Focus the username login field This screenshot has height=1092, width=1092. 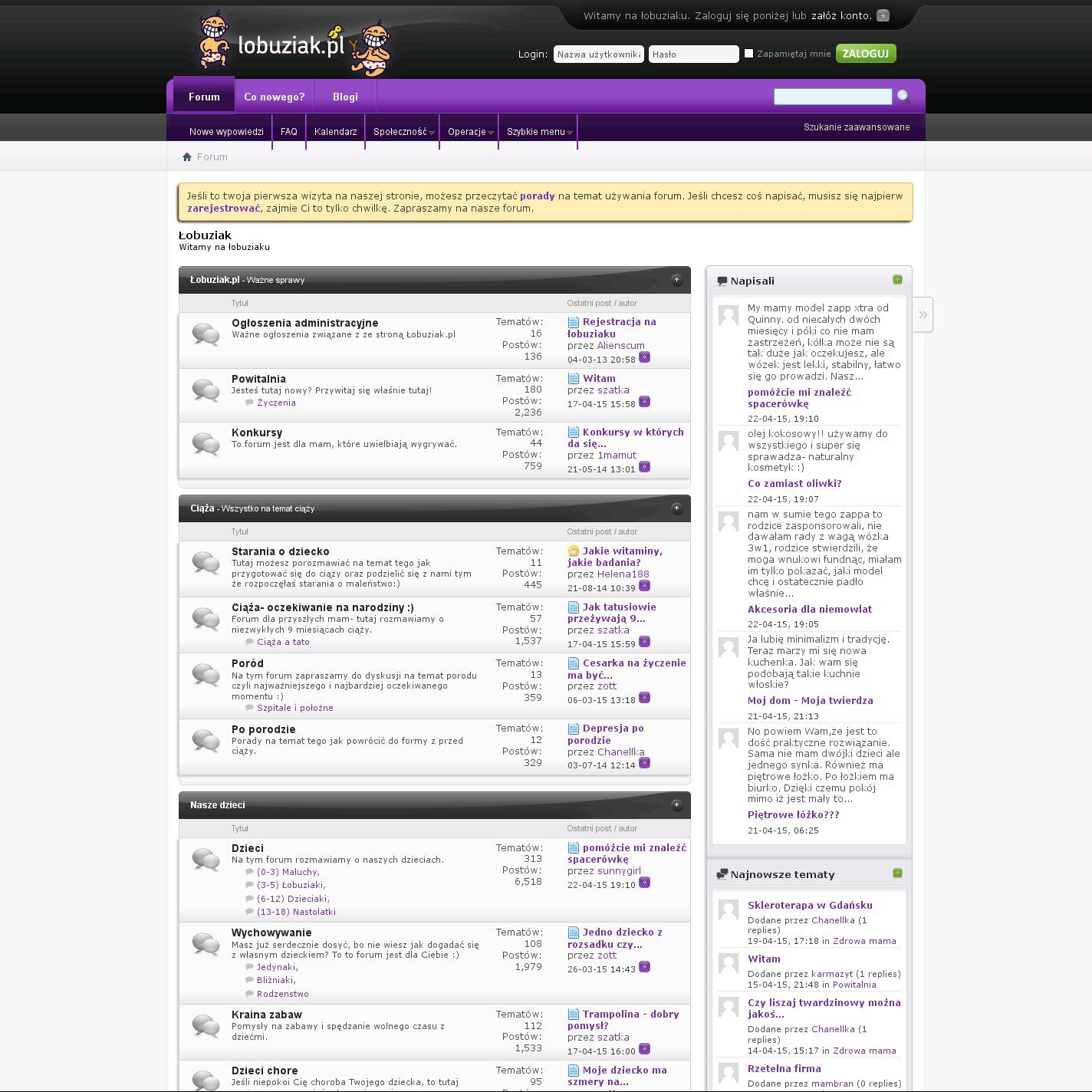[599, 54]
